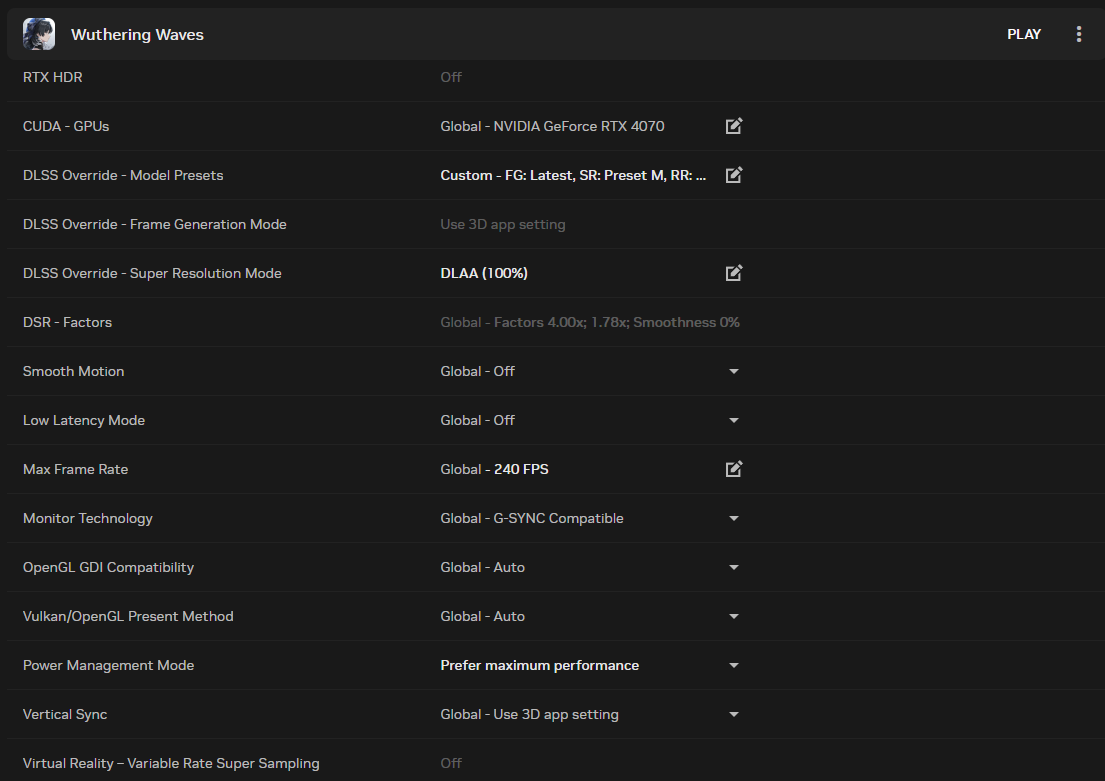Click the DSR - Factors label
This screenshot has height=781, width=1105.
pyautogui.click(x=67, y=322)
